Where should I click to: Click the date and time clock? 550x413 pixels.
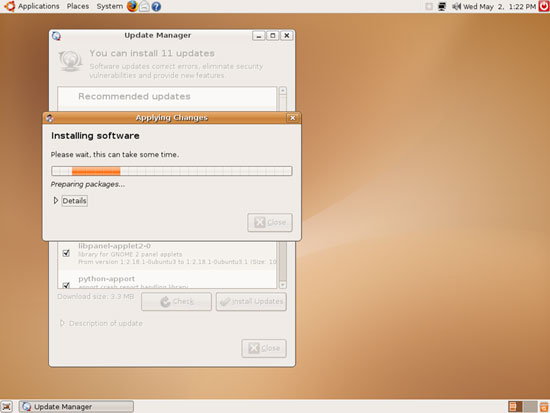click(x=499, y=6)
